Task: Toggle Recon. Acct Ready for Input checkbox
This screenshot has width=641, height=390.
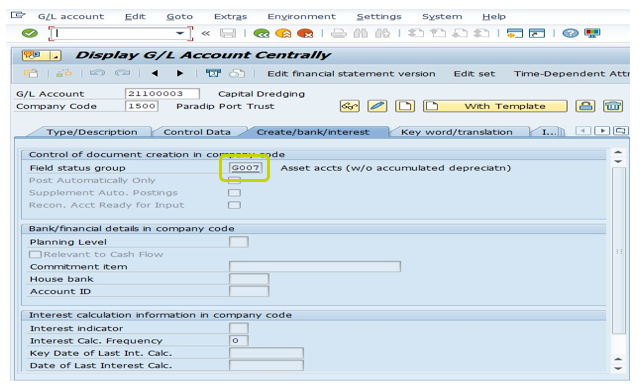Action: click(x=234, y=205)
